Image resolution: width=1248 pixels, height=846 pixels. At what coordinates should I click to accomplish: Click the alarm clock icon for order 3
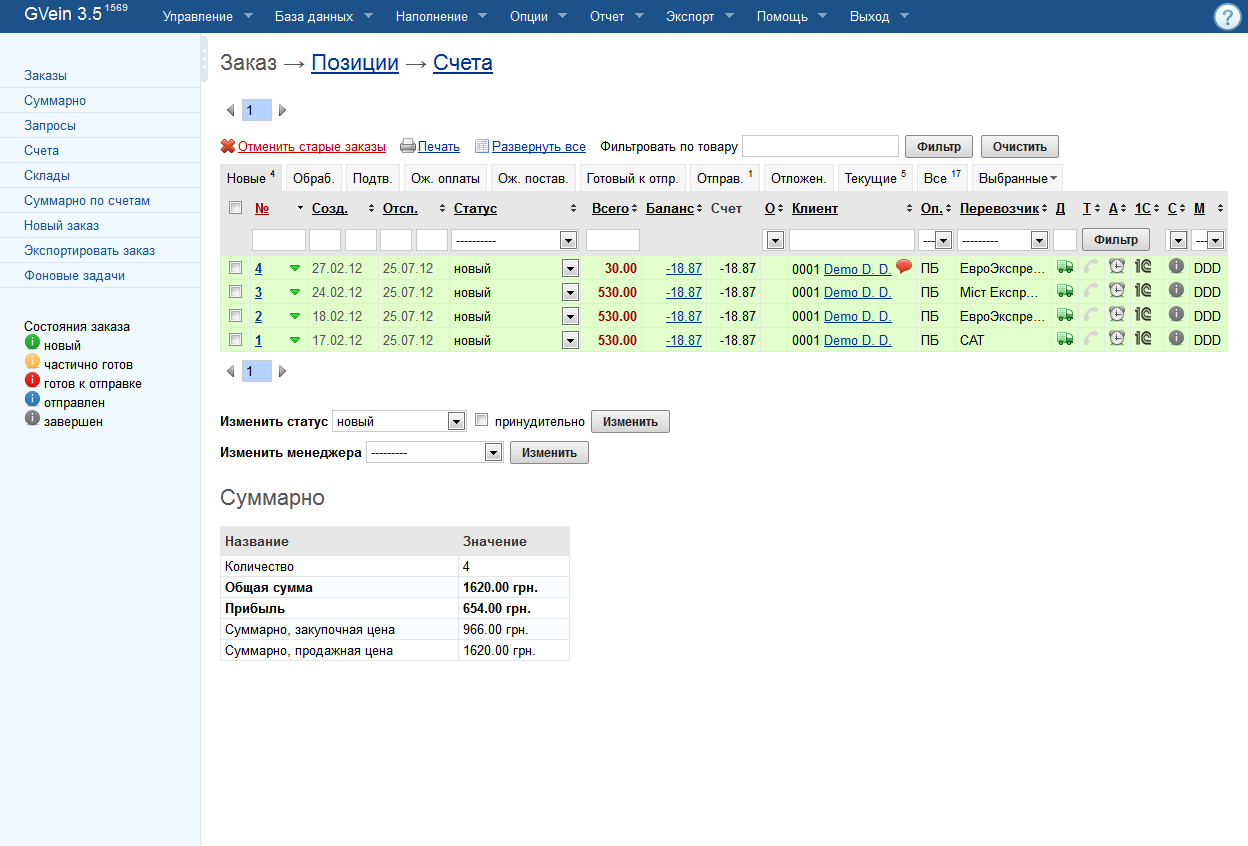pos(1117,292)
